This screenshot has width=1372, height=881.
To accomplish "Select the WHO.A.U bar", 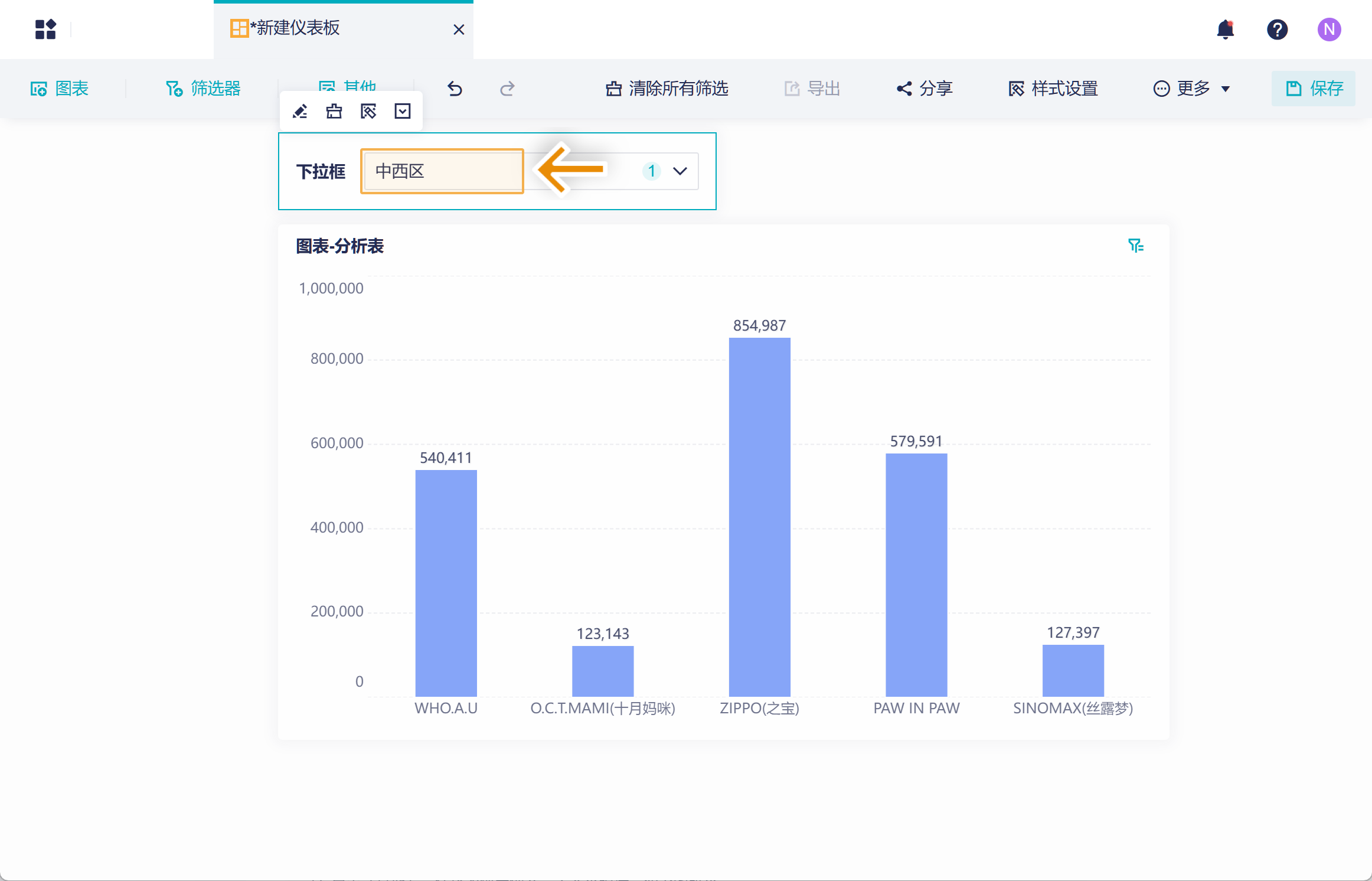I will point(446,583).
